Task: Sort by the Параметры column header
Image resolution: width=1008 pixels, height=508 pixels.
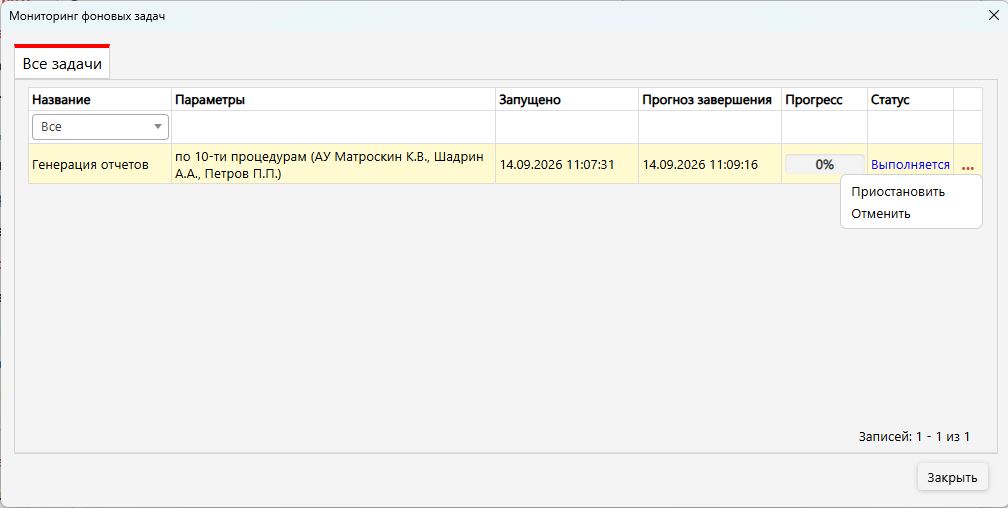Action: pos(333,100)
